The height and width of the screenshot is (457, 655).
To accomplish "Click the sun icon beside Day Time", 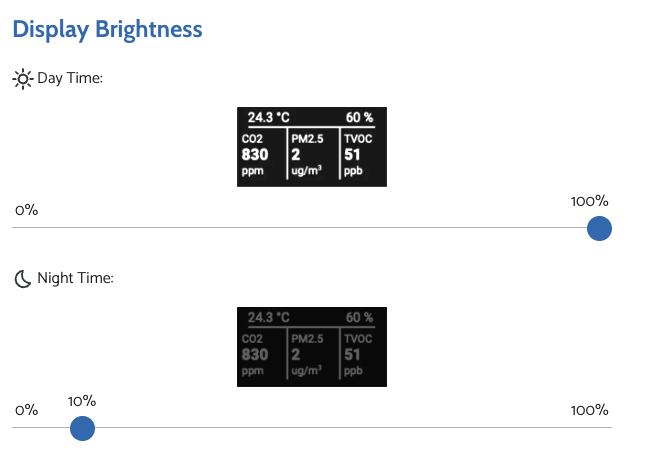I will [x=22, y=78].
